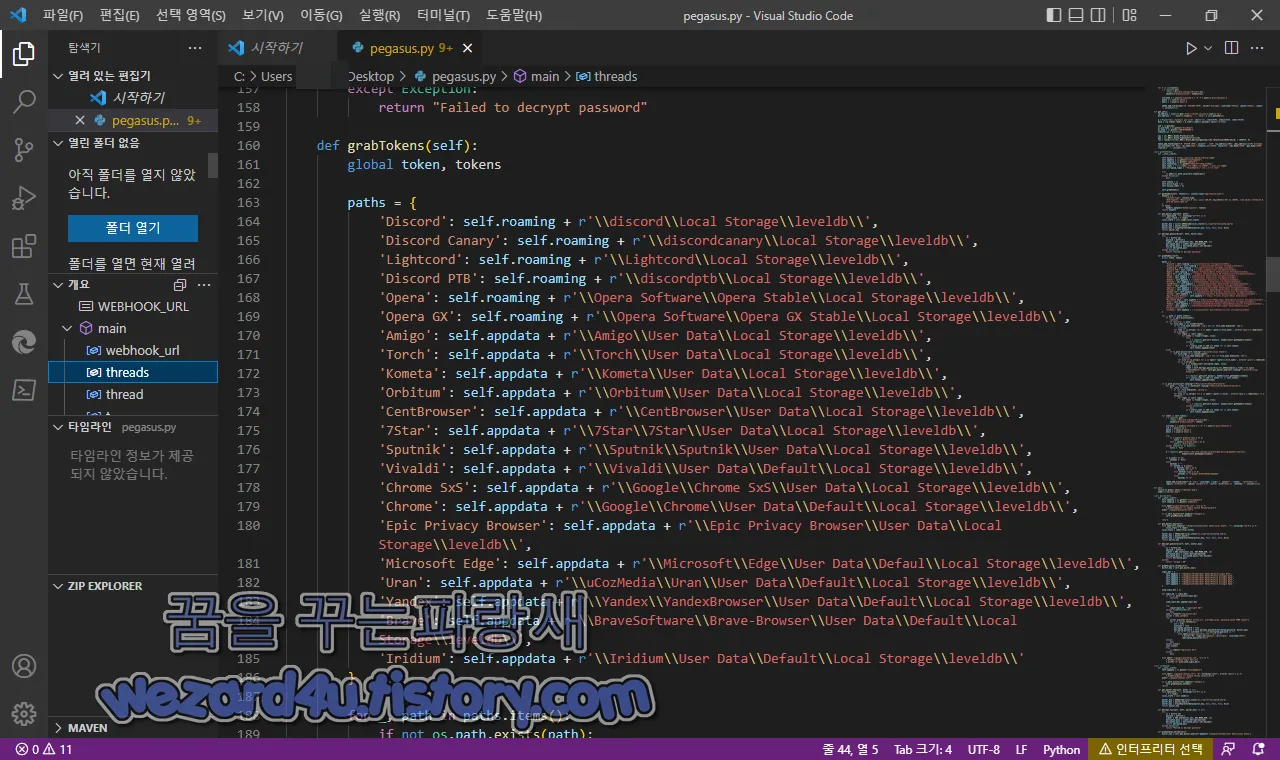Close the pegasus.py editor tab
The image size is (1280, 760).
[467, 48]
